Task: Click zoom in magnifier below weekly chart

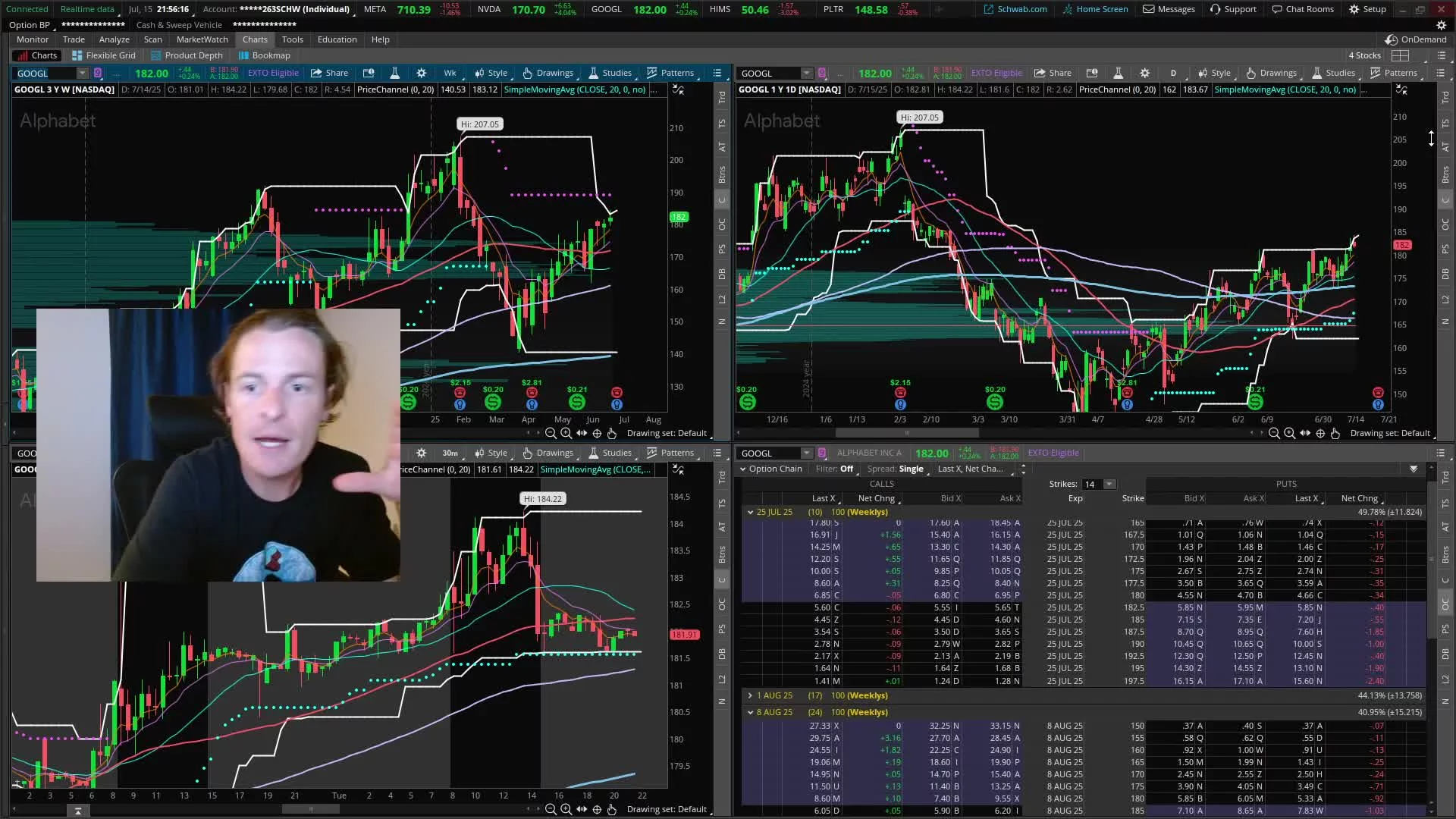Action: pos(566,433)
